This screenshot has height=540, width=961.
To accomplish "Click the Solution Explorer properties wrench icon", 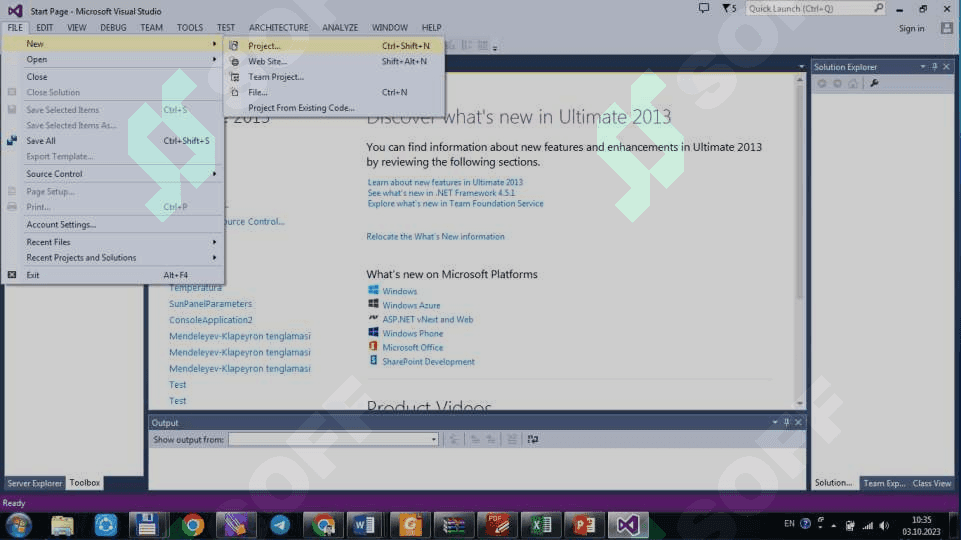I will pos(875,83).
